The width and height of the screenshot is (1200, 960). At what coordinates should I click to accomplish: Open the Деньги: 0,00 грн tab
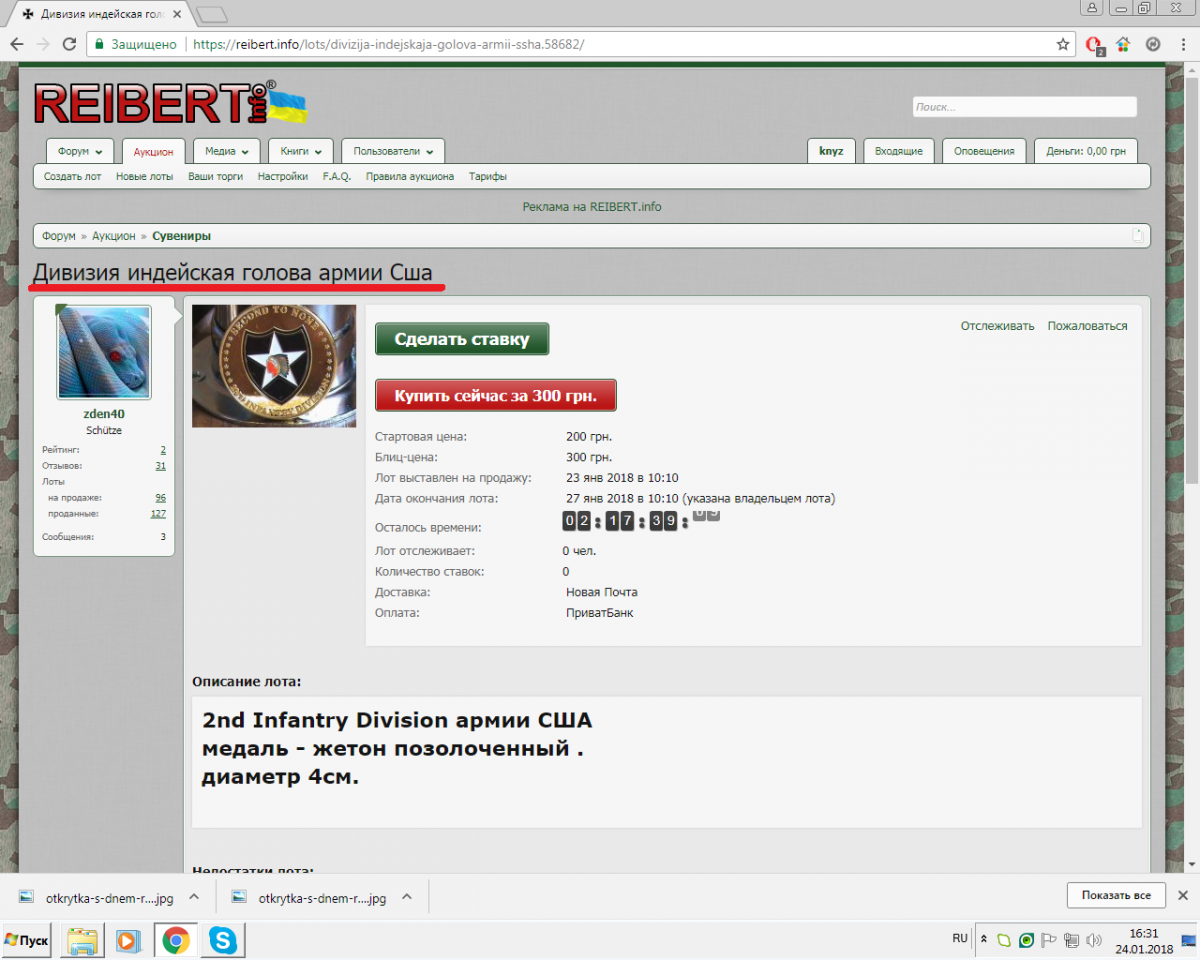click(x=1086, y=151)
